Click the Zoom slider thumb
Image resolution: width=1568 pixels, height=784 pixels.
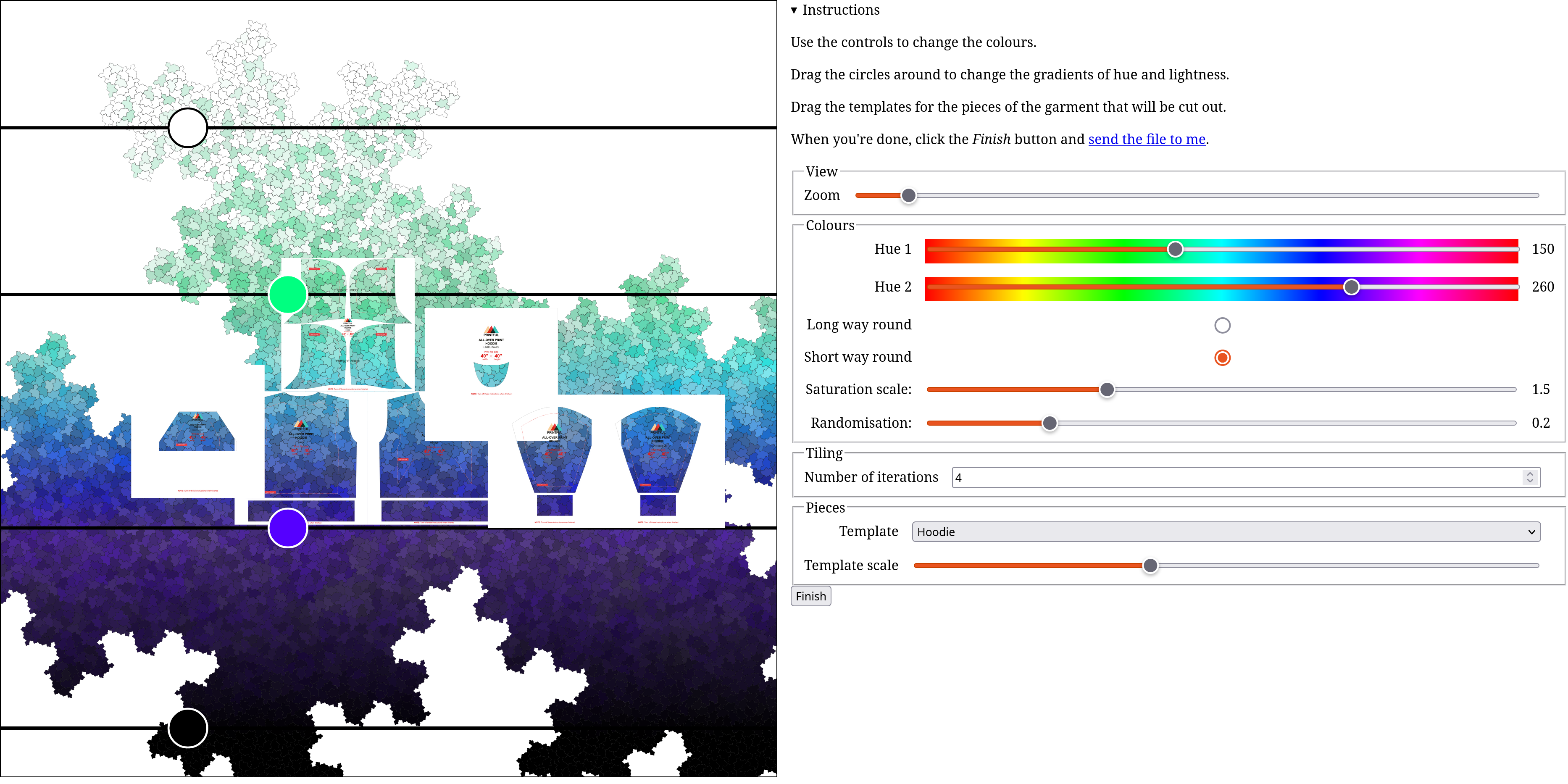click(908, 195)
